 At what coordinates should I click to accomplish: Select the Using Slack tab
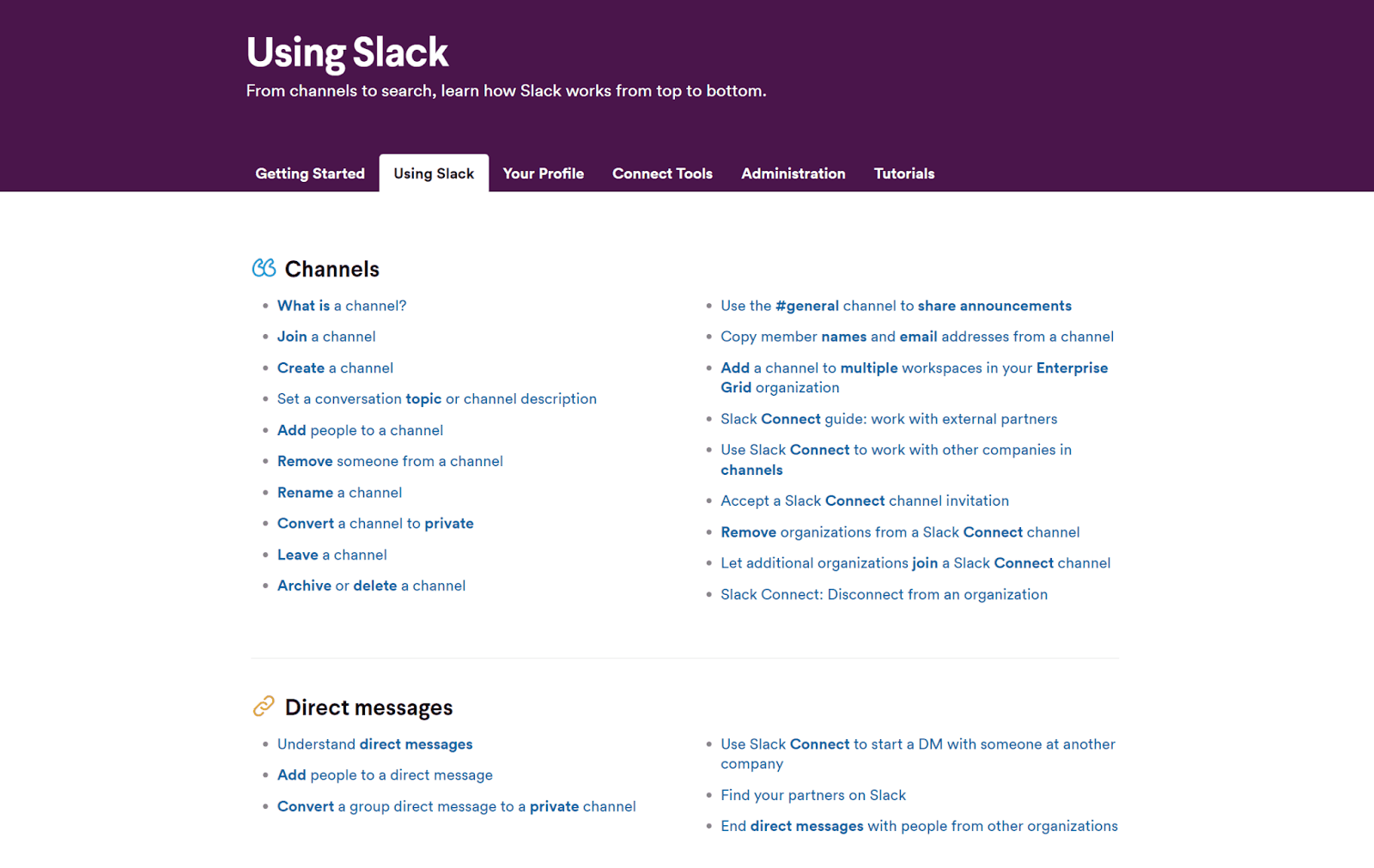(434, 173)
